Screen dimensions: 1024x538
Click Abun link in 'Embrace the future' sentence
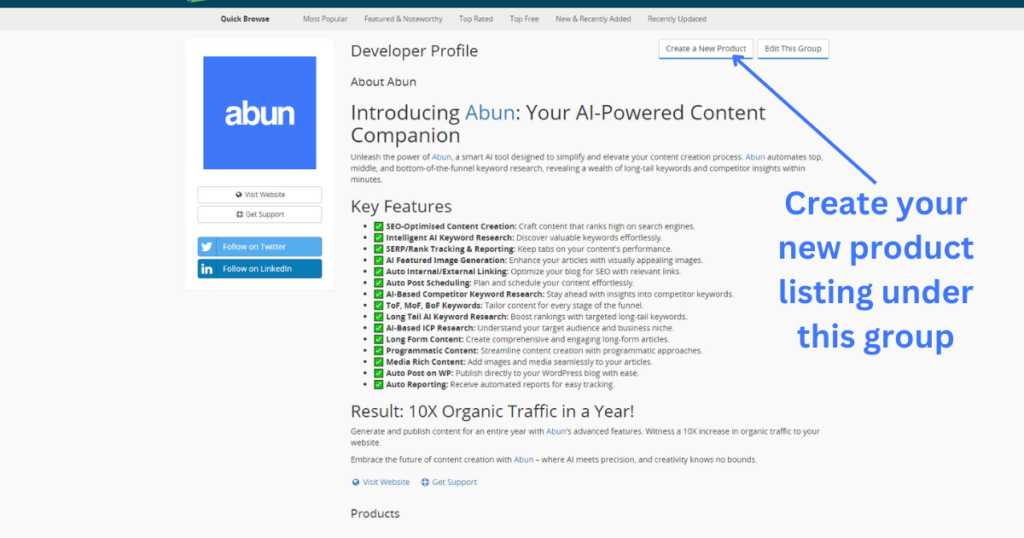[x=523, y=460]
